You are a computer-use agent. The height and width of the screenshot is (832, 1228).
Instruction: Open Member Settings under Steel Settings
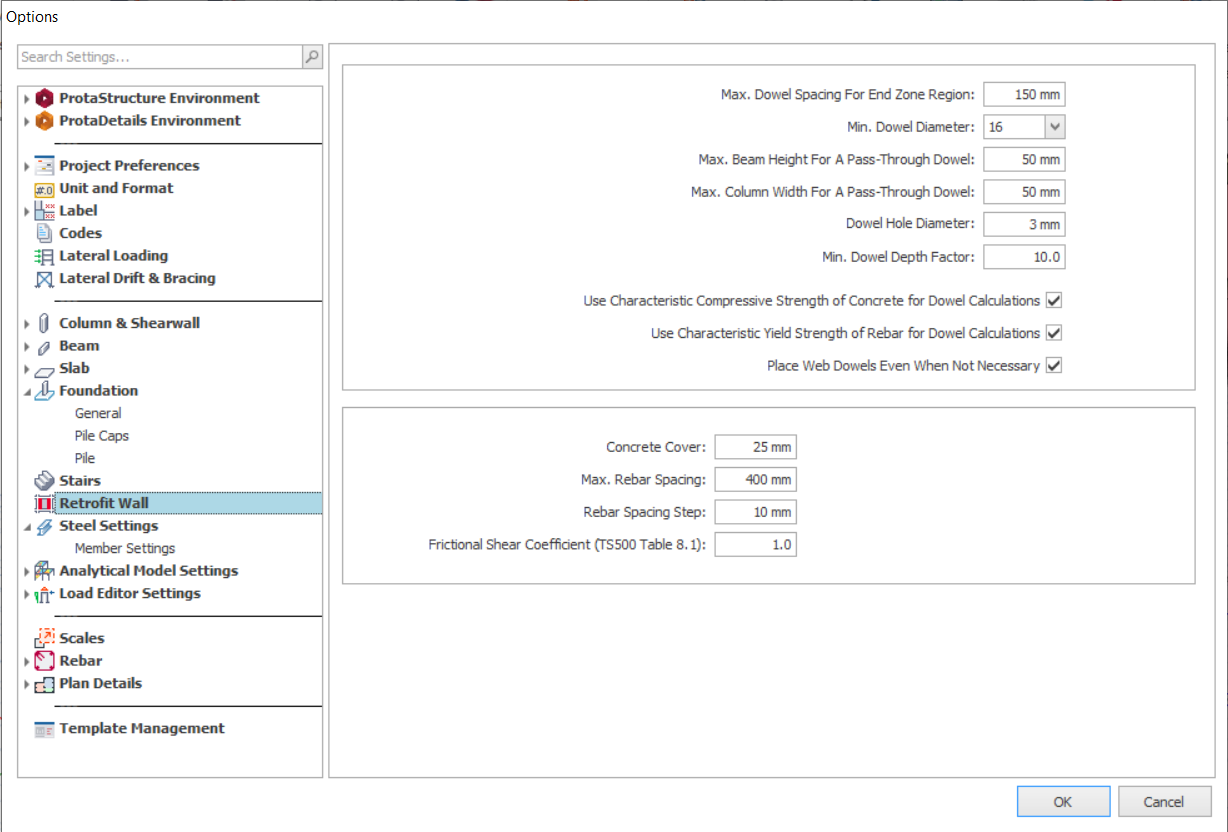click(x=124, y=548)
